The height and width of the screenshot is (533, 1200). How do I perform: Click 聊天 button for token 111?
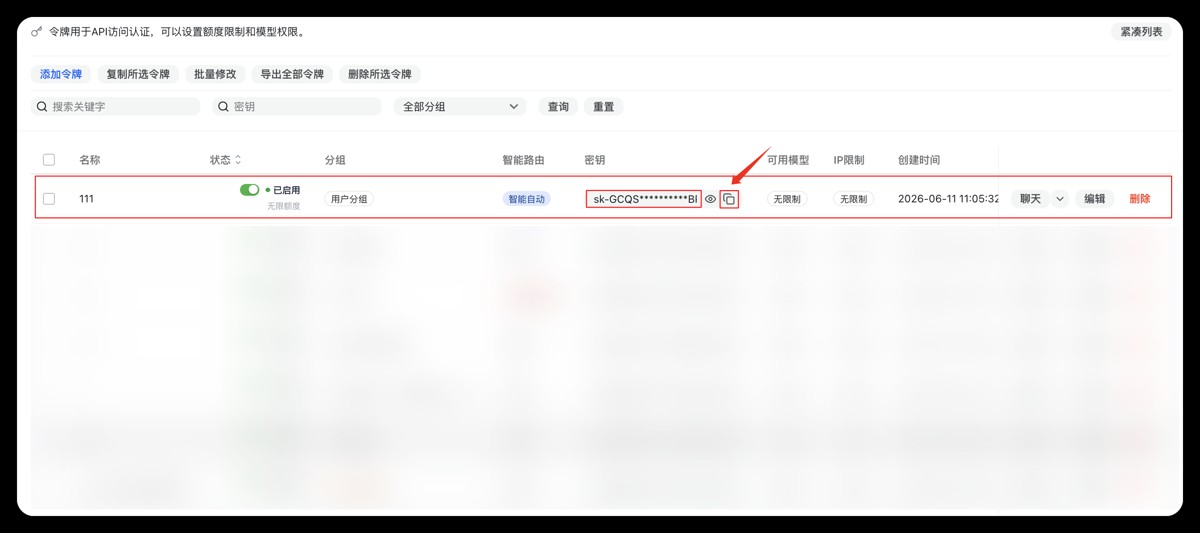pos(1030,199)
